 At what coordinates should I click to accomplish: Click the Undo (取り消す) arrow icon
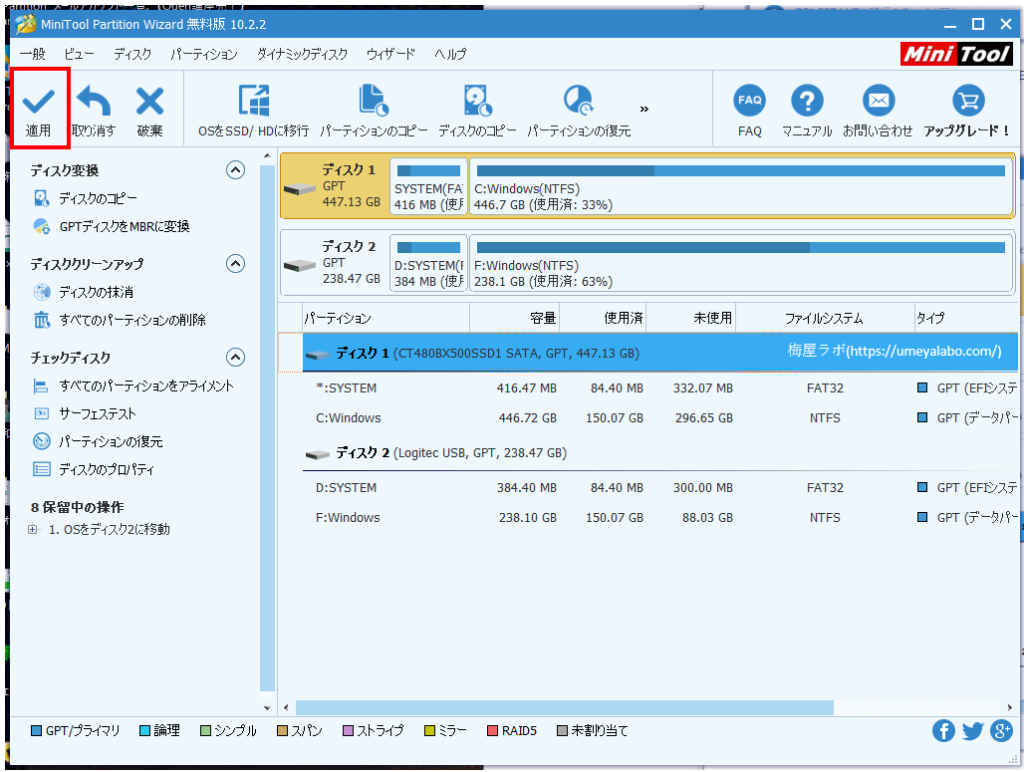point(93,101)
